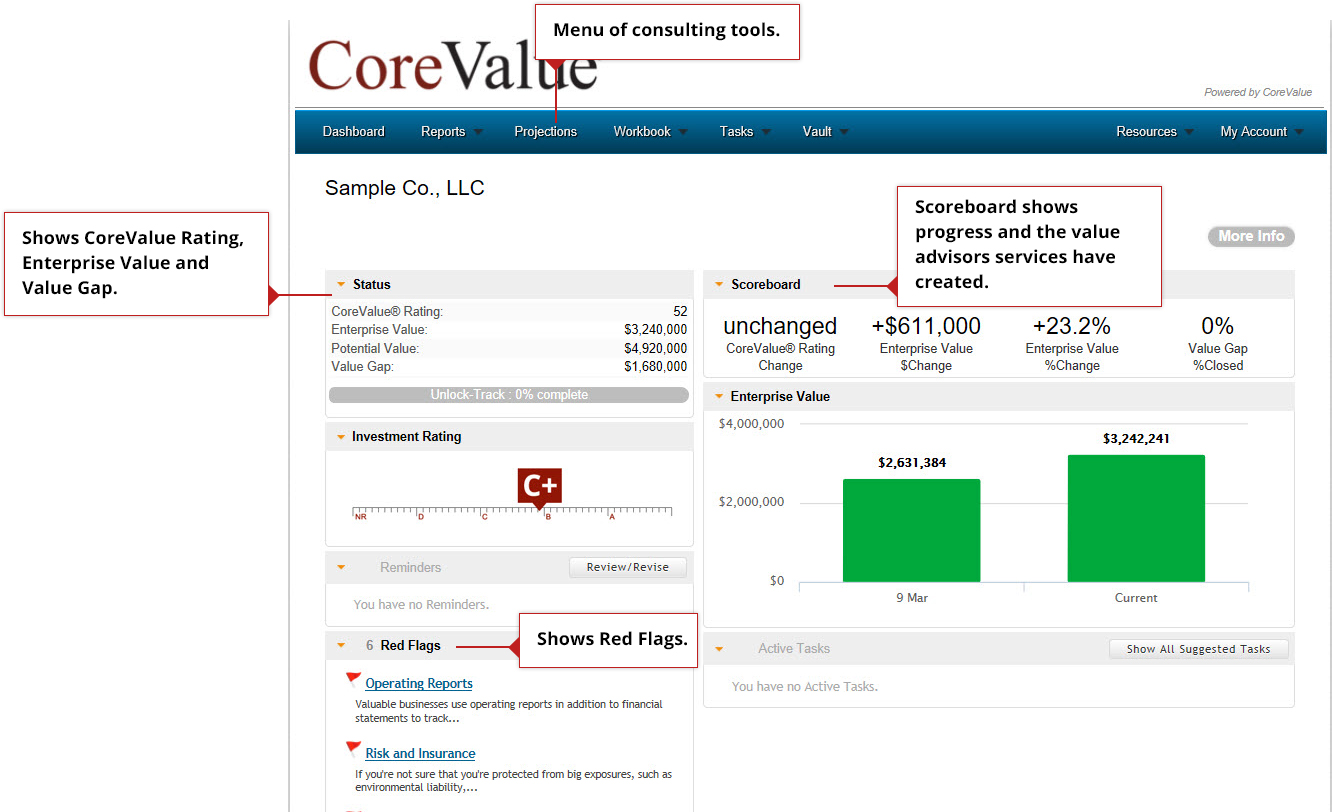The width and height of the screenshot is (1332, 812).
Task: Click the dropdown arrow next to Resources
Action: point(1189,132)
